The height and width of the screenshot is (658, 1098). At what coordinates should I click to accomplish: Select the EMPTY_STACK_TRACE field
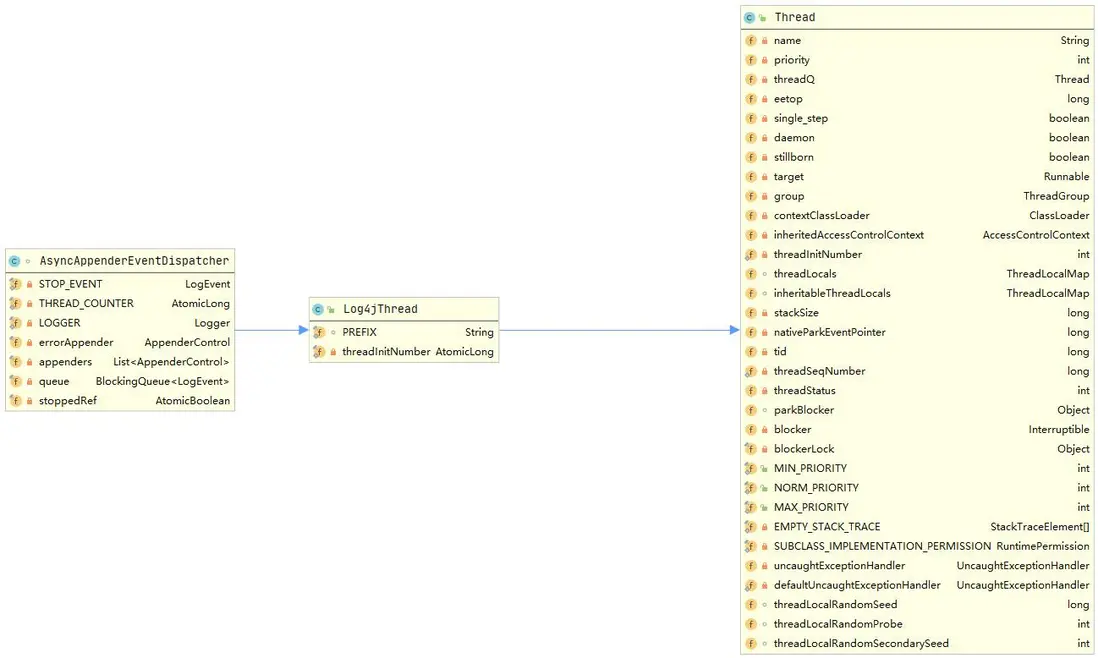917,527
